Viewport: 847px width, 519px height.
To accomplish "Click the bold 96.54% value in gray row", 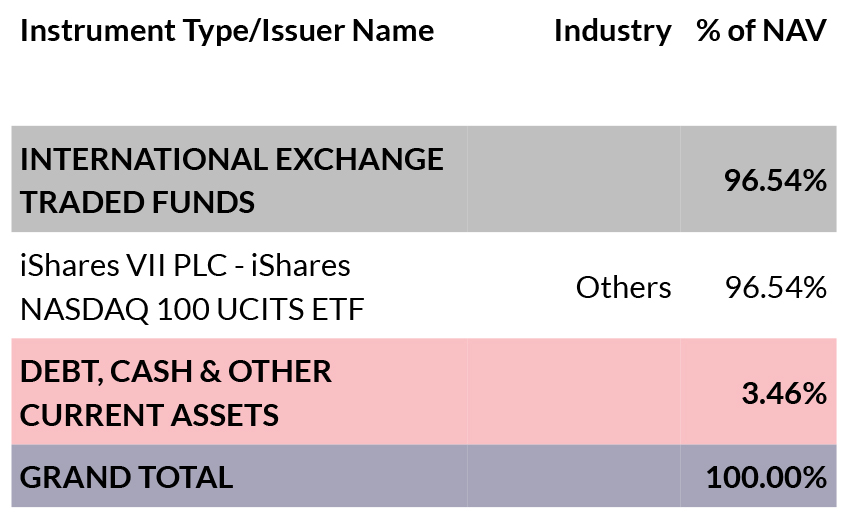I will coord(775,181).
